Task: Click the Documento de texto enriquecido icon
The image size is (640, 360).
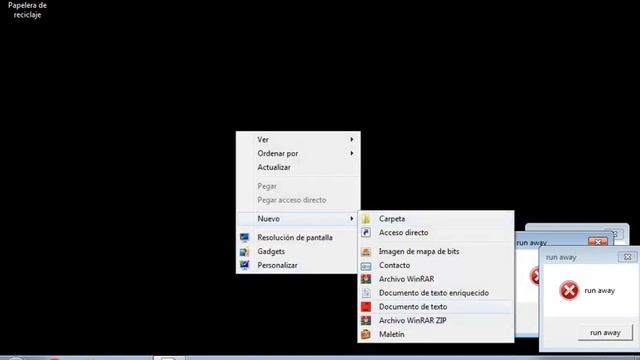Action: 366,293
